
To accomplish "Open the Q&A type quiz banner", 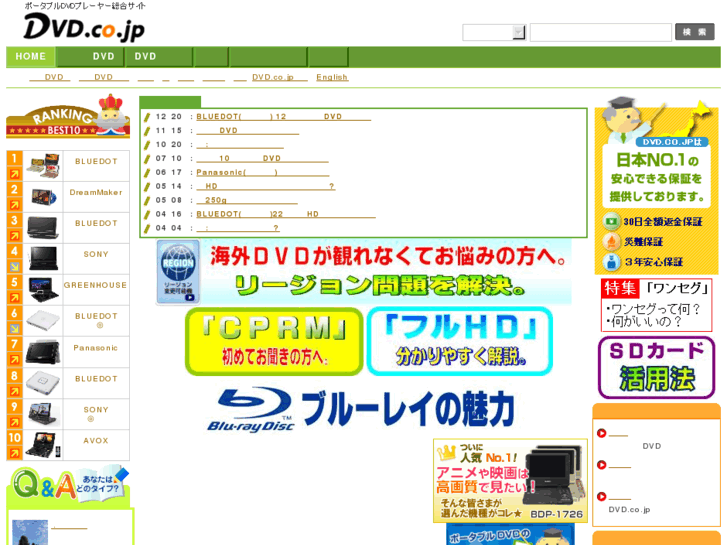I will tap(70, 486).
